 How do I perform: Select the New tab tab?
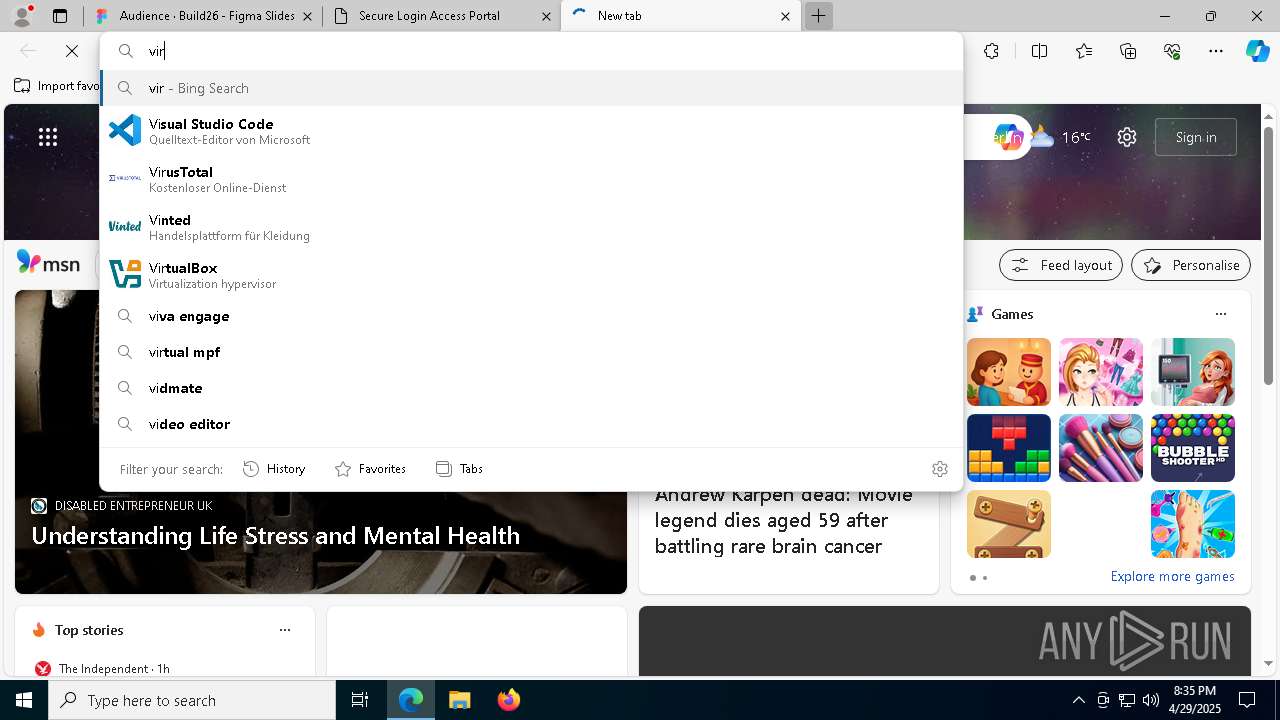click(x=680, y=16)
